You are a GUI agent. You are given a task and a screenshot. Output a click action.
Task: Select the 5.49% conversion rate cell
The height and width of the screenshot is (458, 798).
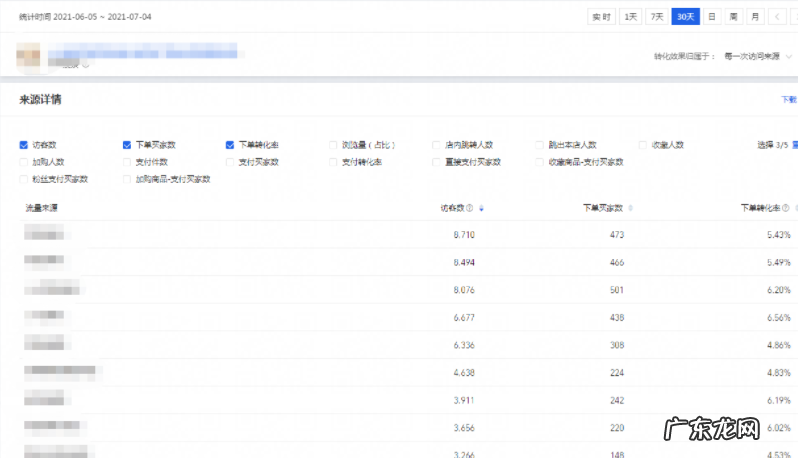click(779, 263)
